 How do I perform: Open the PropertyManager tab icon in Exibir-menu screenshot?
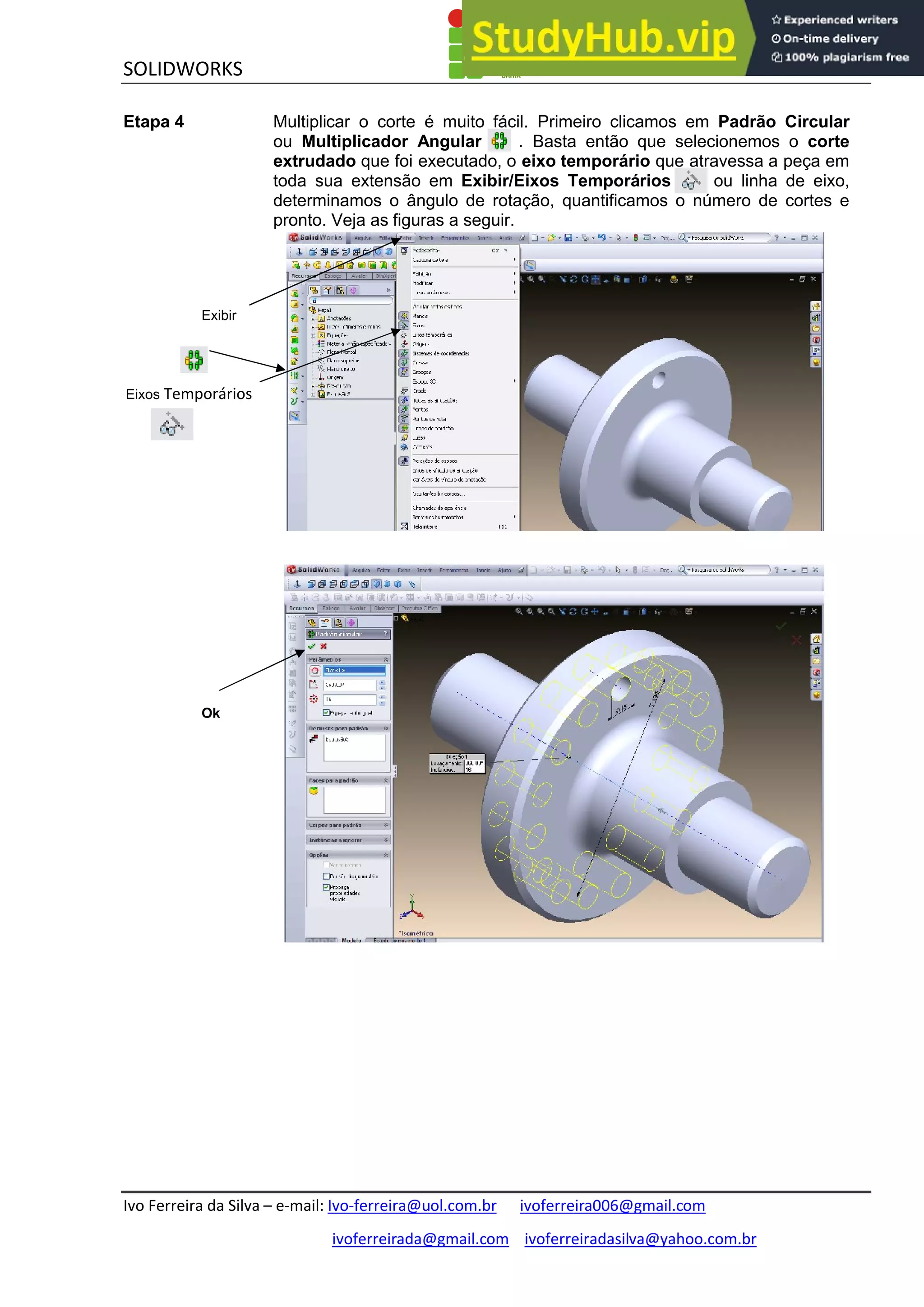[x=327, y=290]
